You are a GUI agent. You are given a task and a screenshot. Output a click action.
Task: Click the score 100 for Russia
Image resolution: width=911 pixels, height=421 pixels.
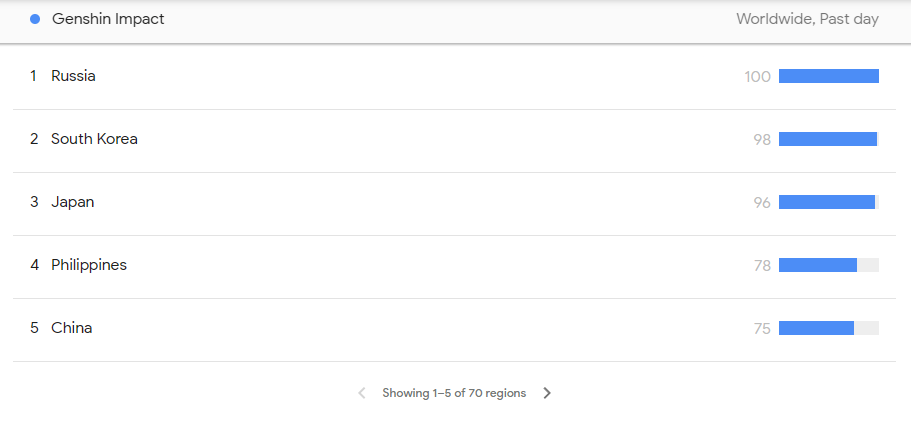click(x=757, y=76)
